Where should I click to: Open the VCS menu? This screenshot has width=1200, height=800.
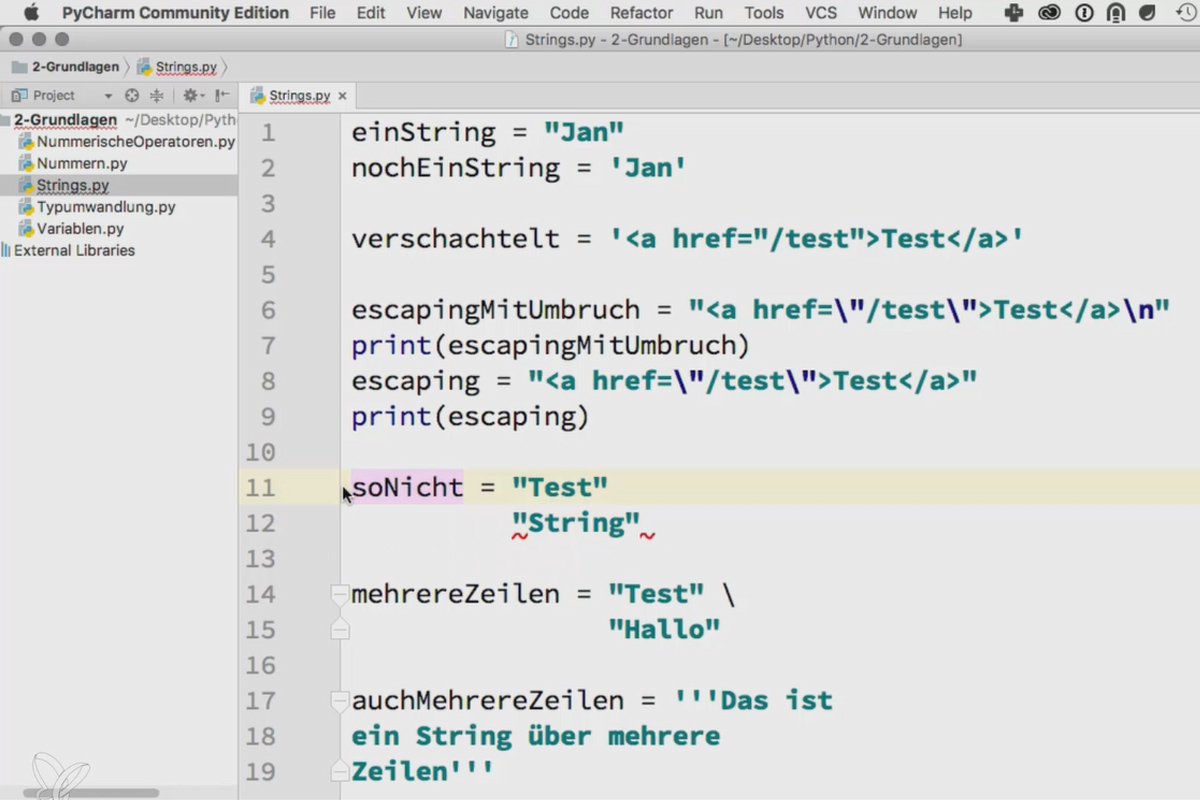click(821, 13)
